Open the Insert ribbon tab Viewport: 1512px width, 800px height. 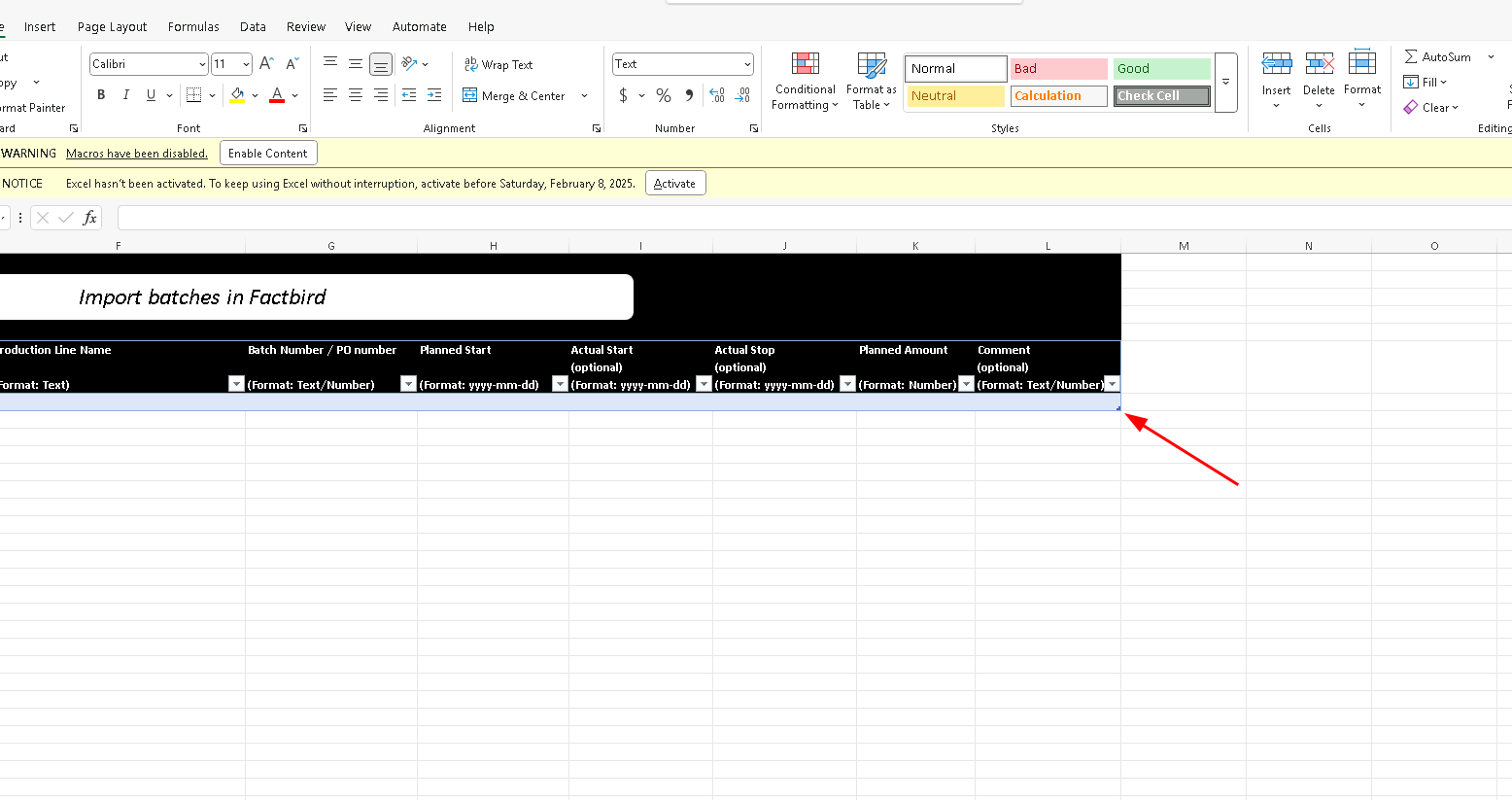pyautogui.click(x=40, y=27)
